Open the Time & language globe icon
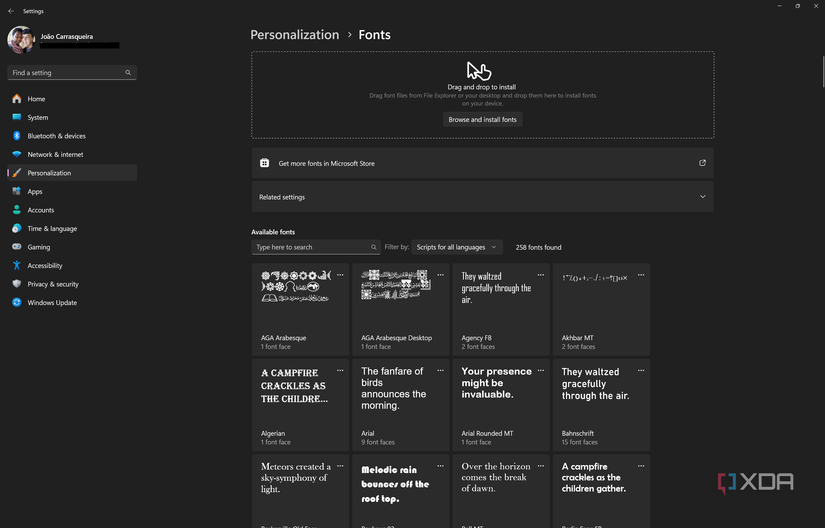Image resolution: width=825 pixels, height=528 pixels. 17,228
